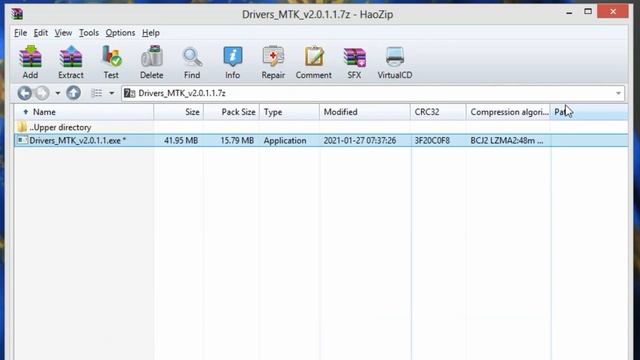Sort by Size column header
Viewport: 640px width, 360px height.
click(x=178, y=112)
